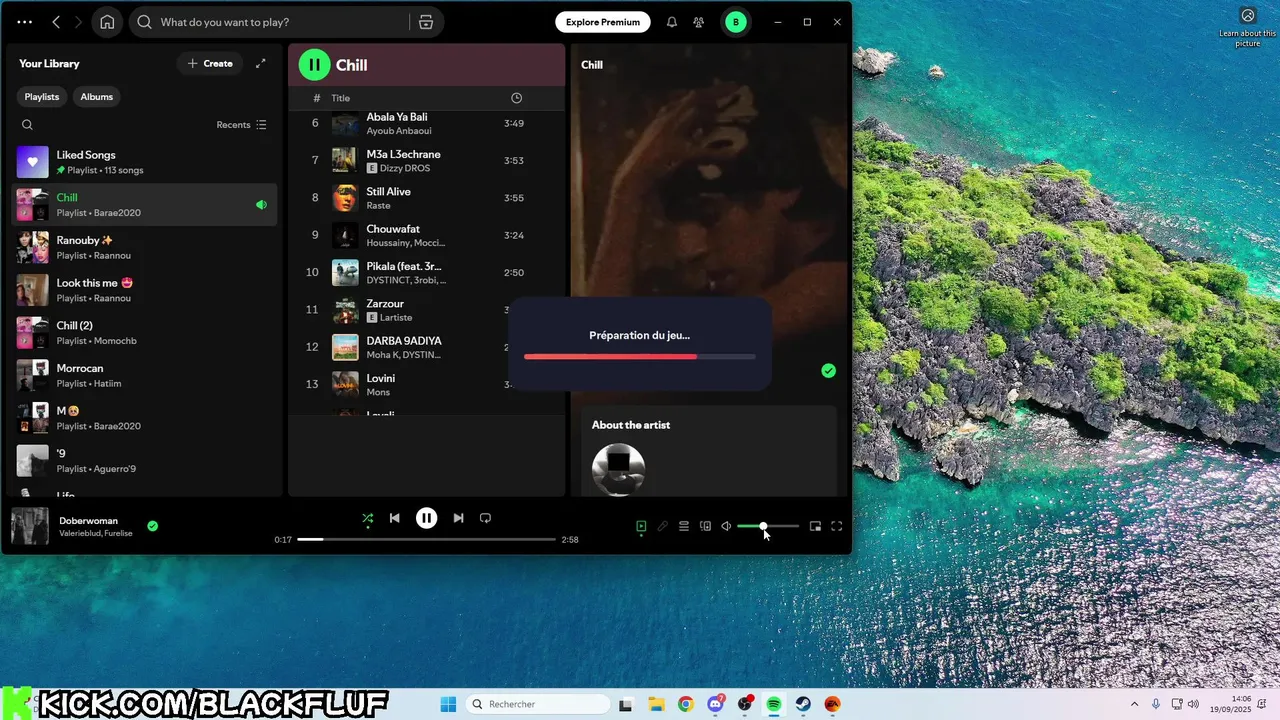This screenshot has width=1280, height=720.
Task: Search in Your Library
Action: tap(27, 125)
